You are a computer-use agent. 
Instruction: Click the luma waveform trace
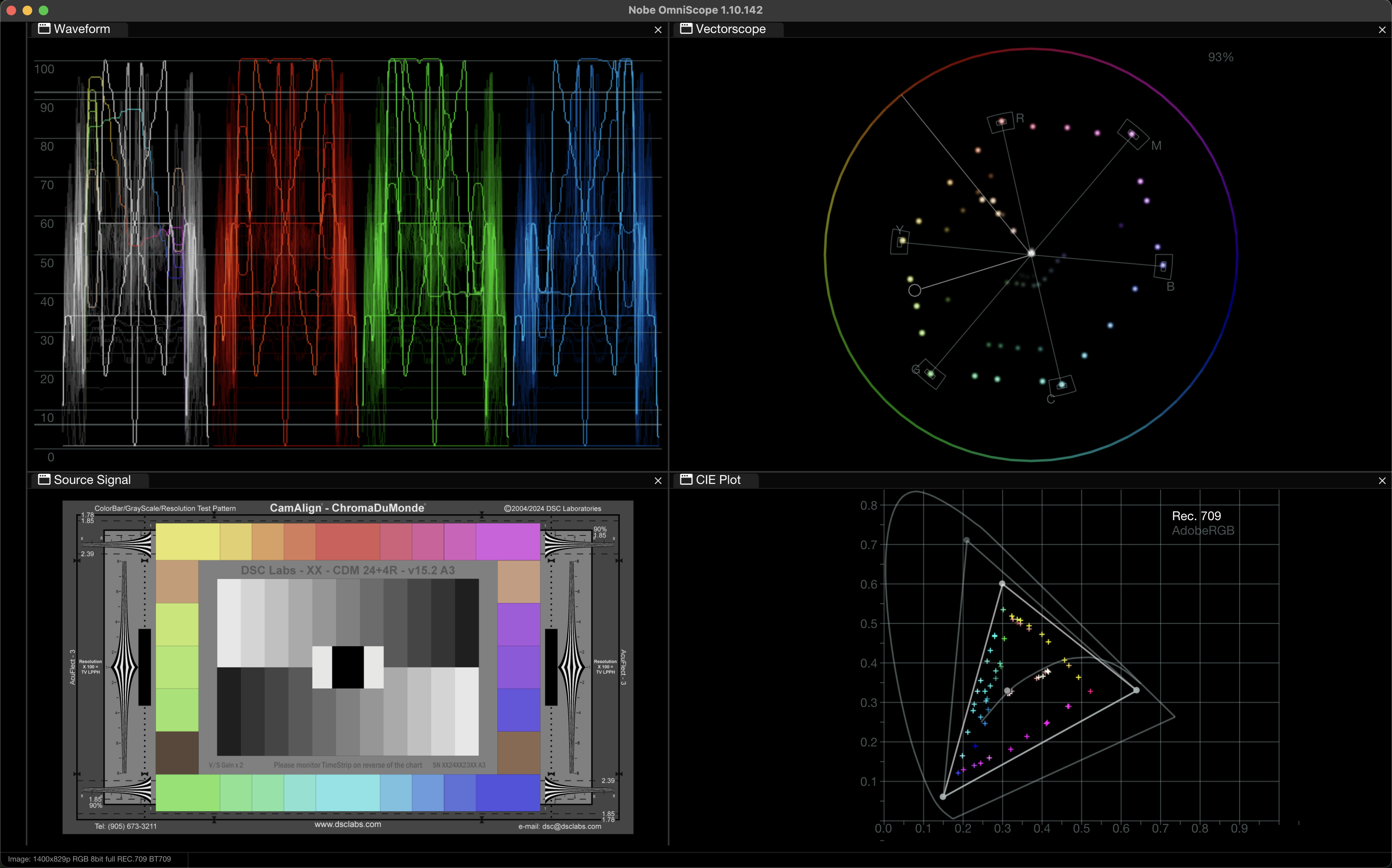pyautogui.click(x=135, y=252)
